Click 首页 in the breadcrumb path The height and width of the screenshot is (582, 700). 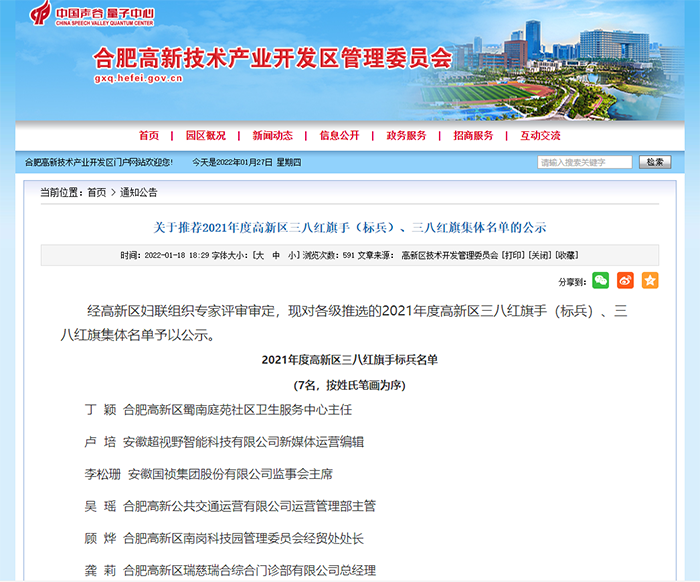pos(96,192)
